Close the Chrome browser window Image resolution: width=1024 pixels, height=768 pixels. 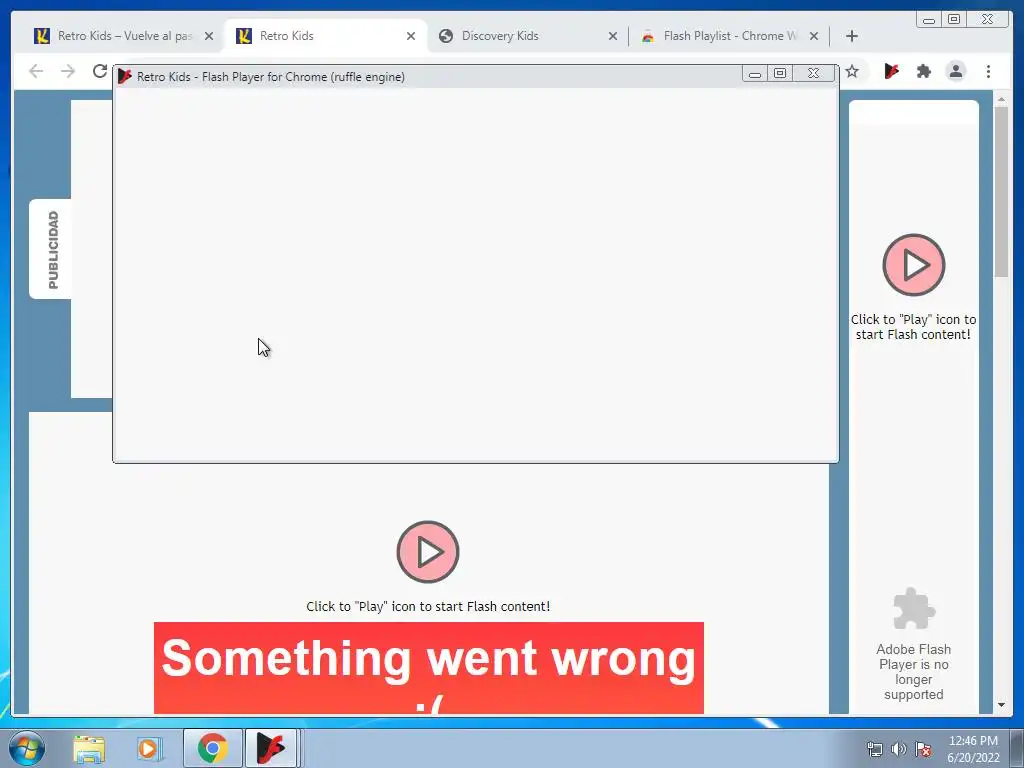pyautogui.click(x=988, y=20)
